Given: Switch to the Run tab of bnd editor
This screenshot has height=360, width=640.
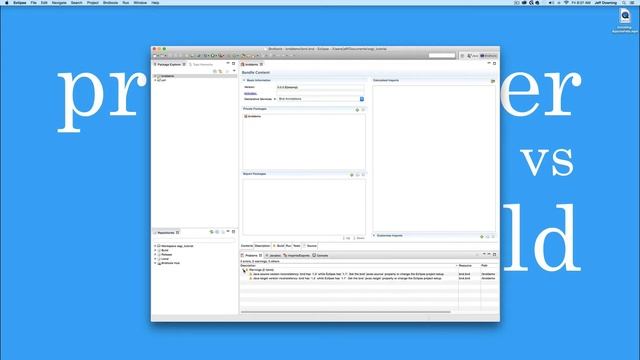Looking at the screenshot, I should pyautogui.click(x=289, y=246).
